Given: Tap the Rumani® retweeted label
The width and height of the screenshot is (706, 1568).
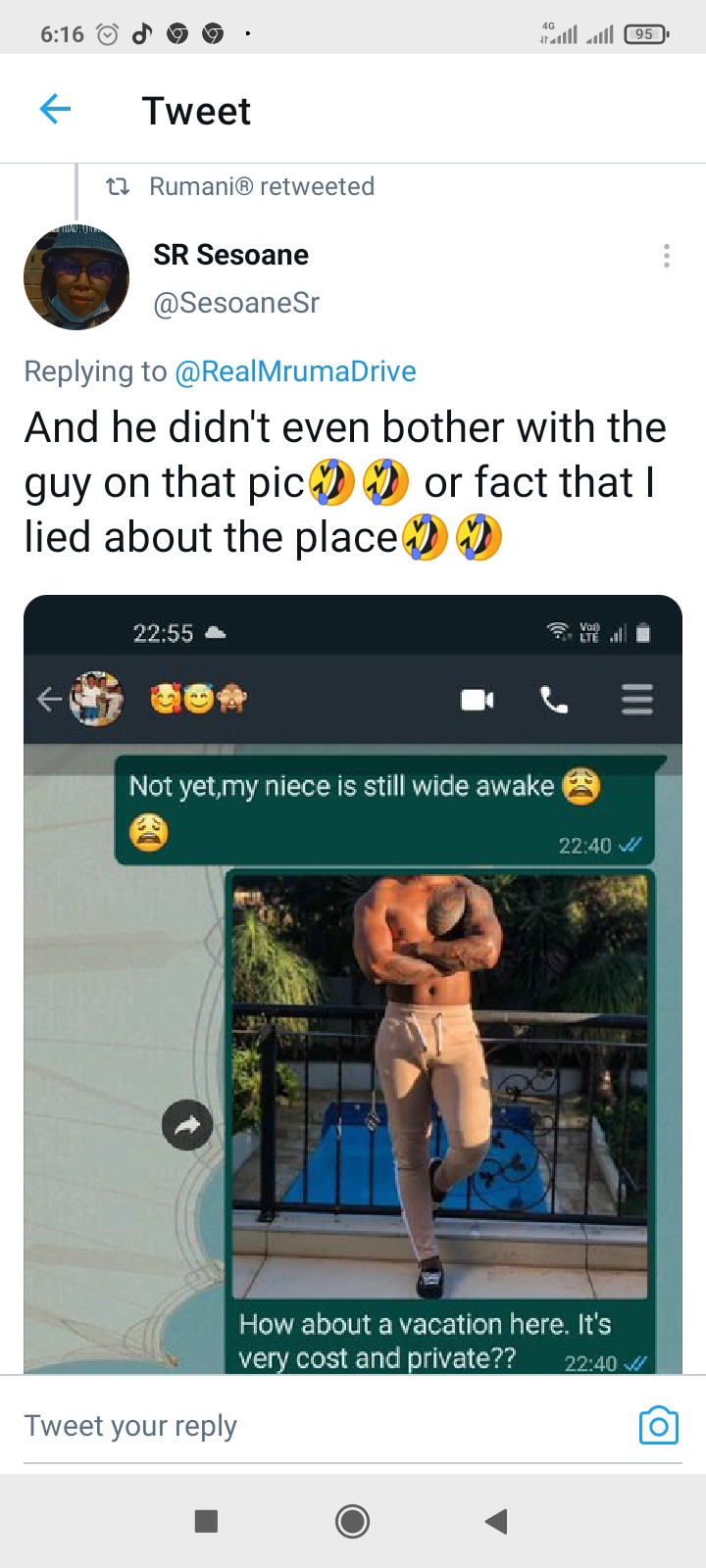Looking at the screenshot, I should (x=262, y=186).
